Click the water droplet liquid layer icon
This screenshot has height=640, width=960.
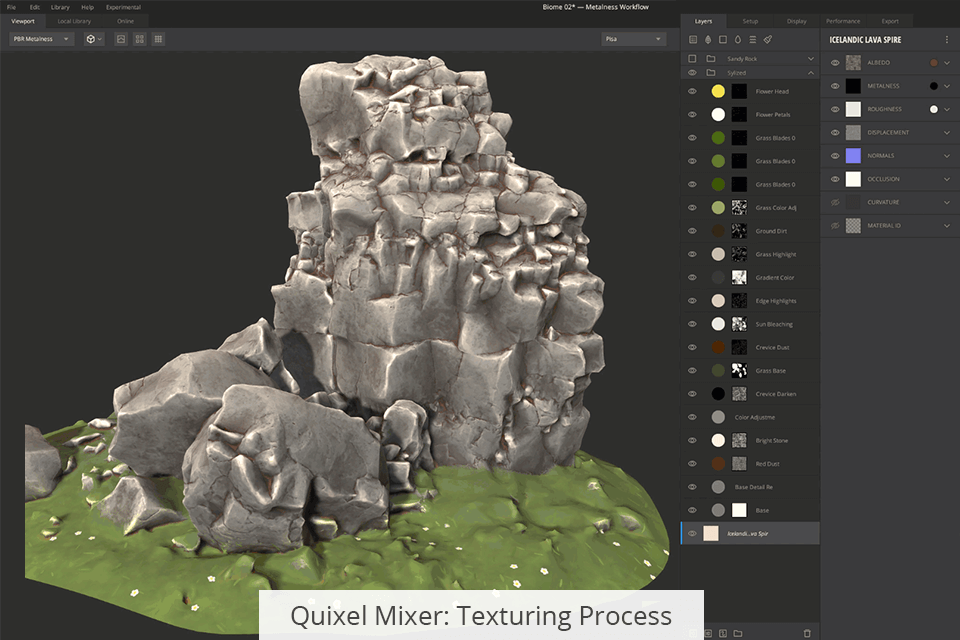click(x=738, y=39)
